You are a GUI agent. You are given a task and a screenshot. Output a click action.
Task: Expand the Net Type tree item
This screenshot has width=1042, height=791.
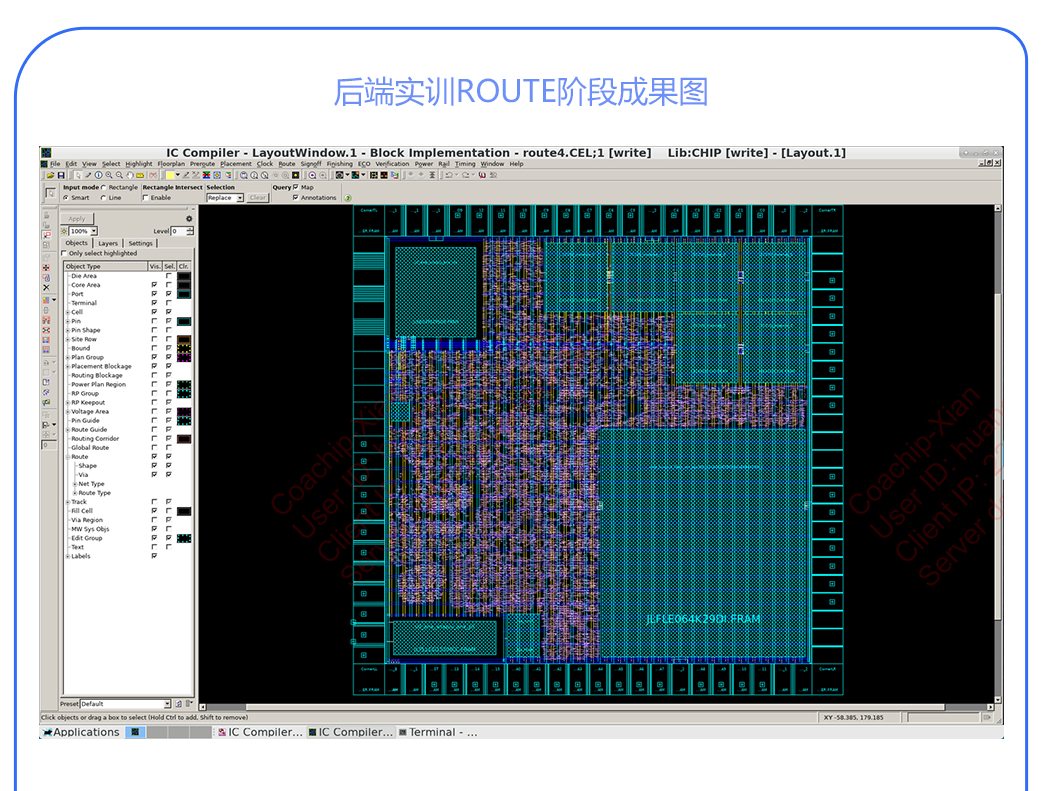(x=74, y=484)
